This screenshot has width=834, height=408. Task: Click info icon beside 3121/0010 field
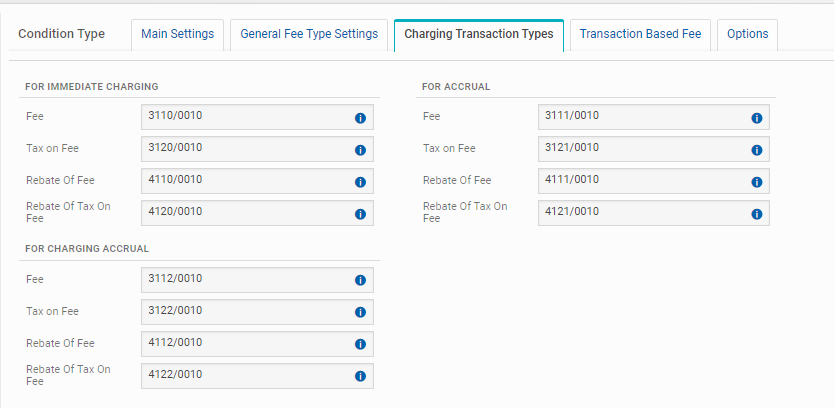coord(756,150)
